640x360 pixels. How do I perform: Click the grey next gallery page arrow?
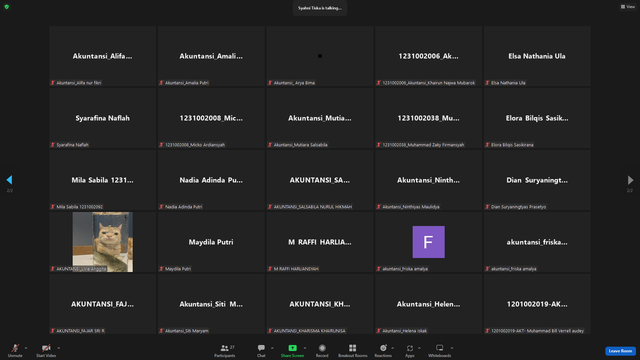pos(630,180)
